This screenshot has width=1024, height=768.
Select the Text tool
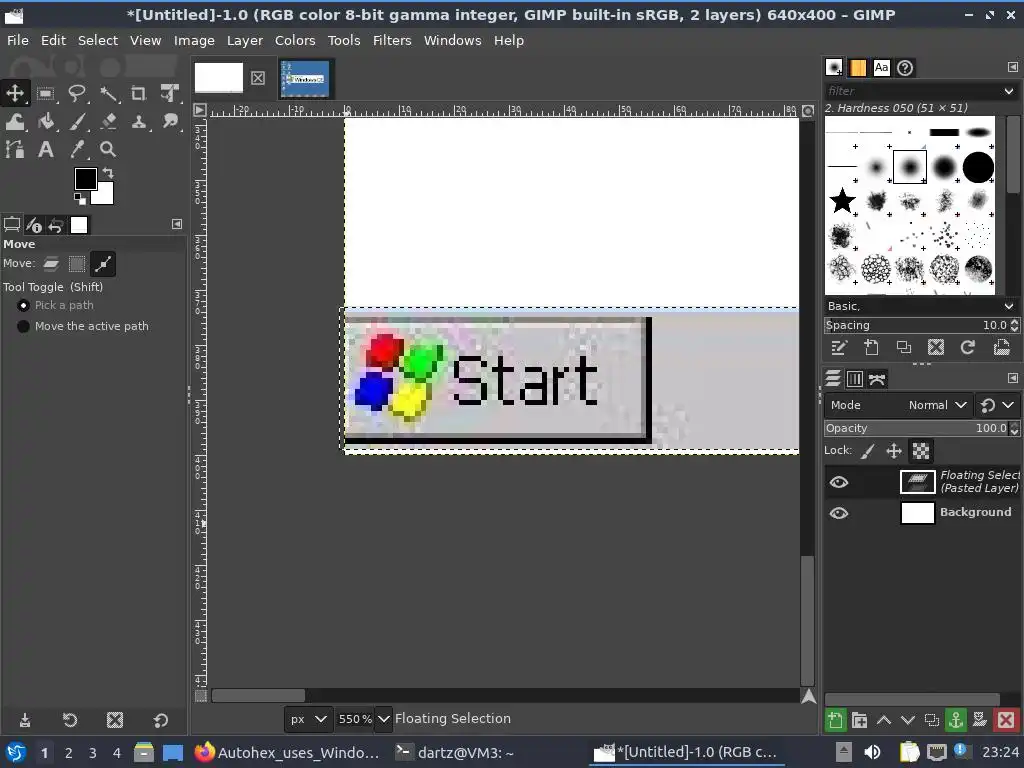tap(46, 150)
